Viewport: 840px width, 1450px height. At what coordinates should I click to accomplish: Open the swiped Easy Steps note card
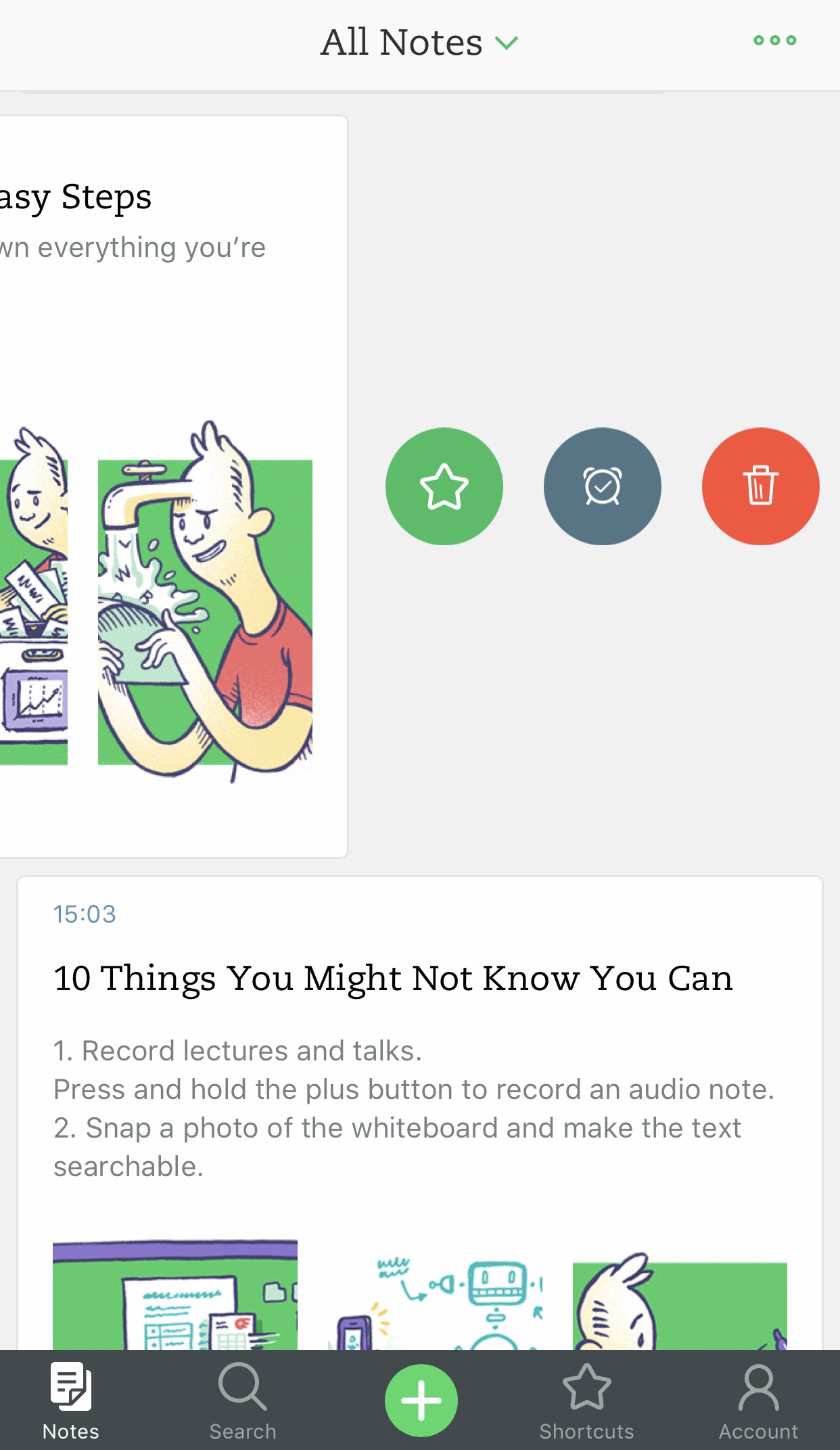click(x=173, y=486)
